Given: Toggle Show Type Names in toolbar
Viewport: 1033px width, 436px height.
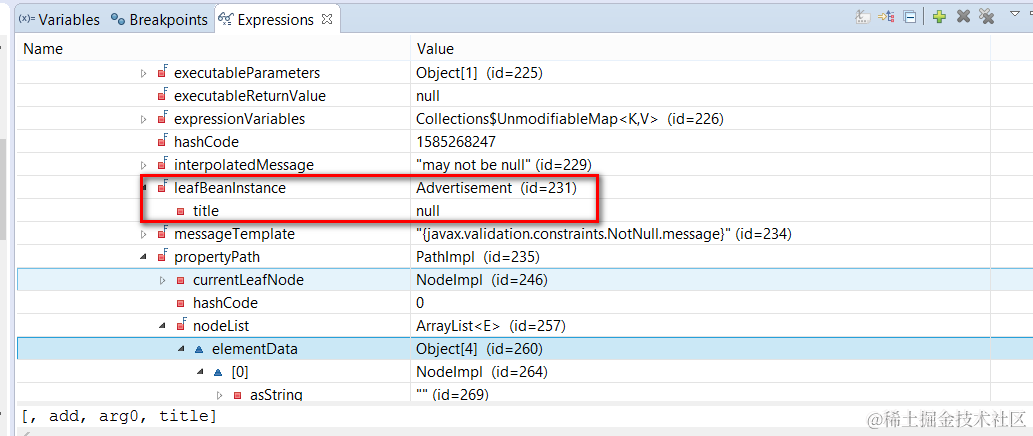Looking at the screenshot, I should pyautogui.click(x=862, y=17).
